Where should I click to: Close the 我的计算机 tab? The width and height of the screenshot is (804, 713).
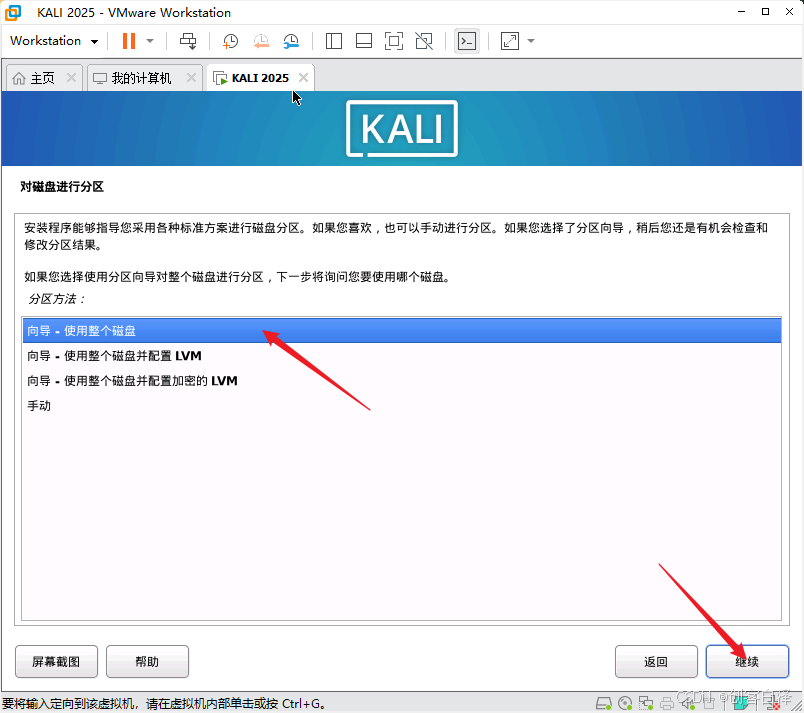191,78
